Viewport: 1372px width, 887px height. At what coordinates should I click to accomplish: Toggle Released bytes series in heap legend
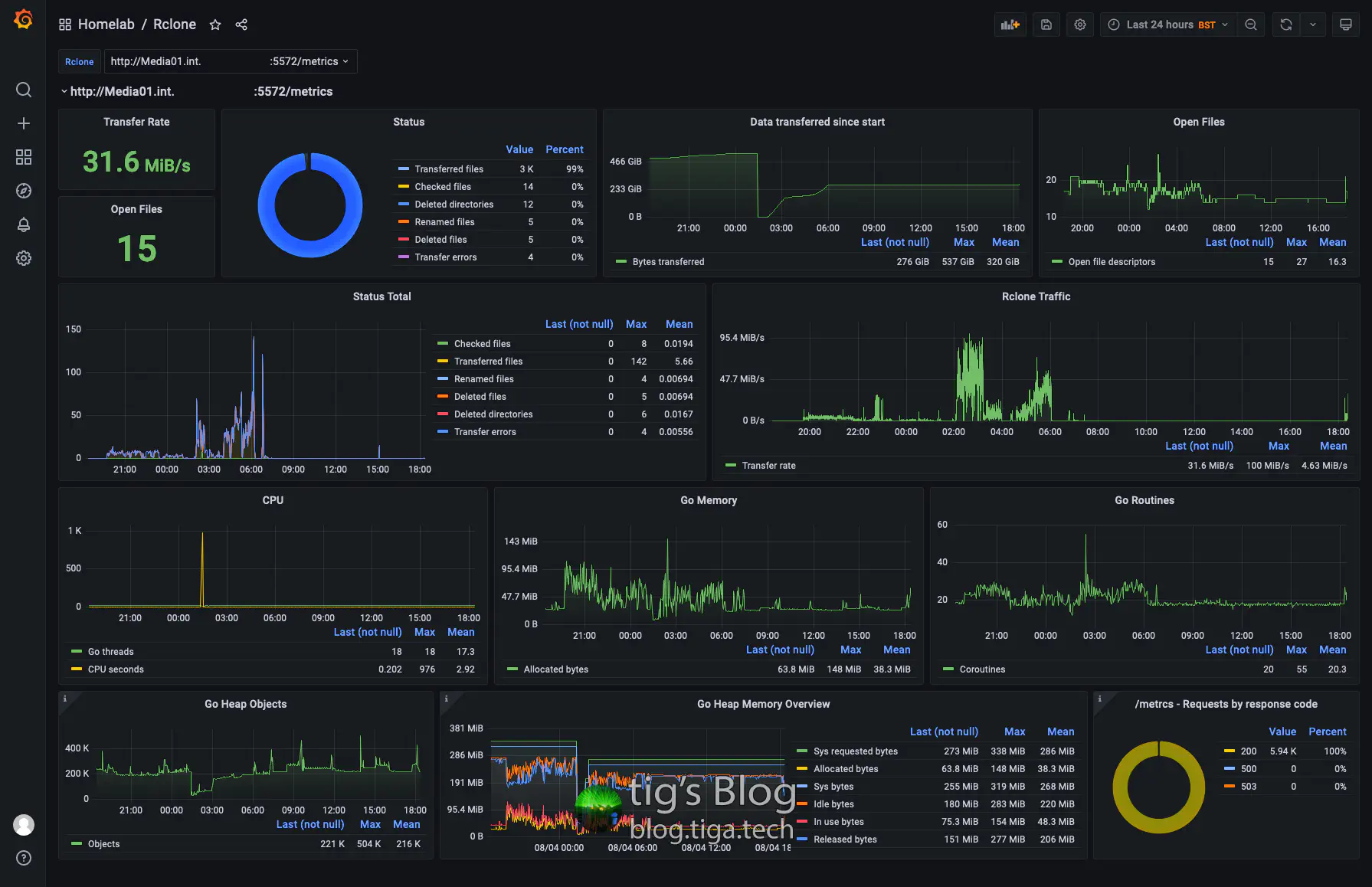click(x=845, y=840)
